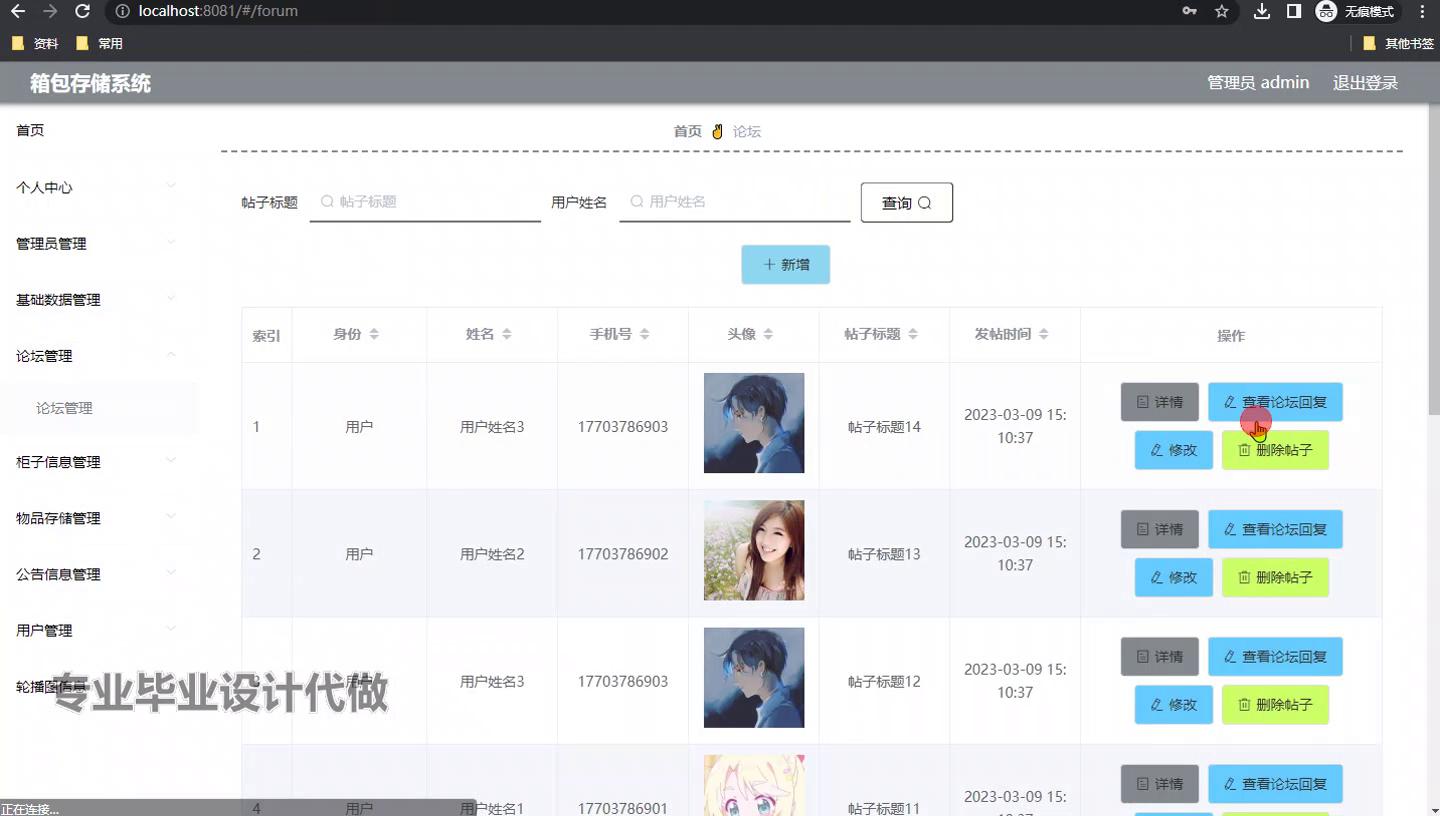Click the avatar thumbnail for 帖子标题14
This screenshot has width=1440, height=816.
(x=754, y=423)
